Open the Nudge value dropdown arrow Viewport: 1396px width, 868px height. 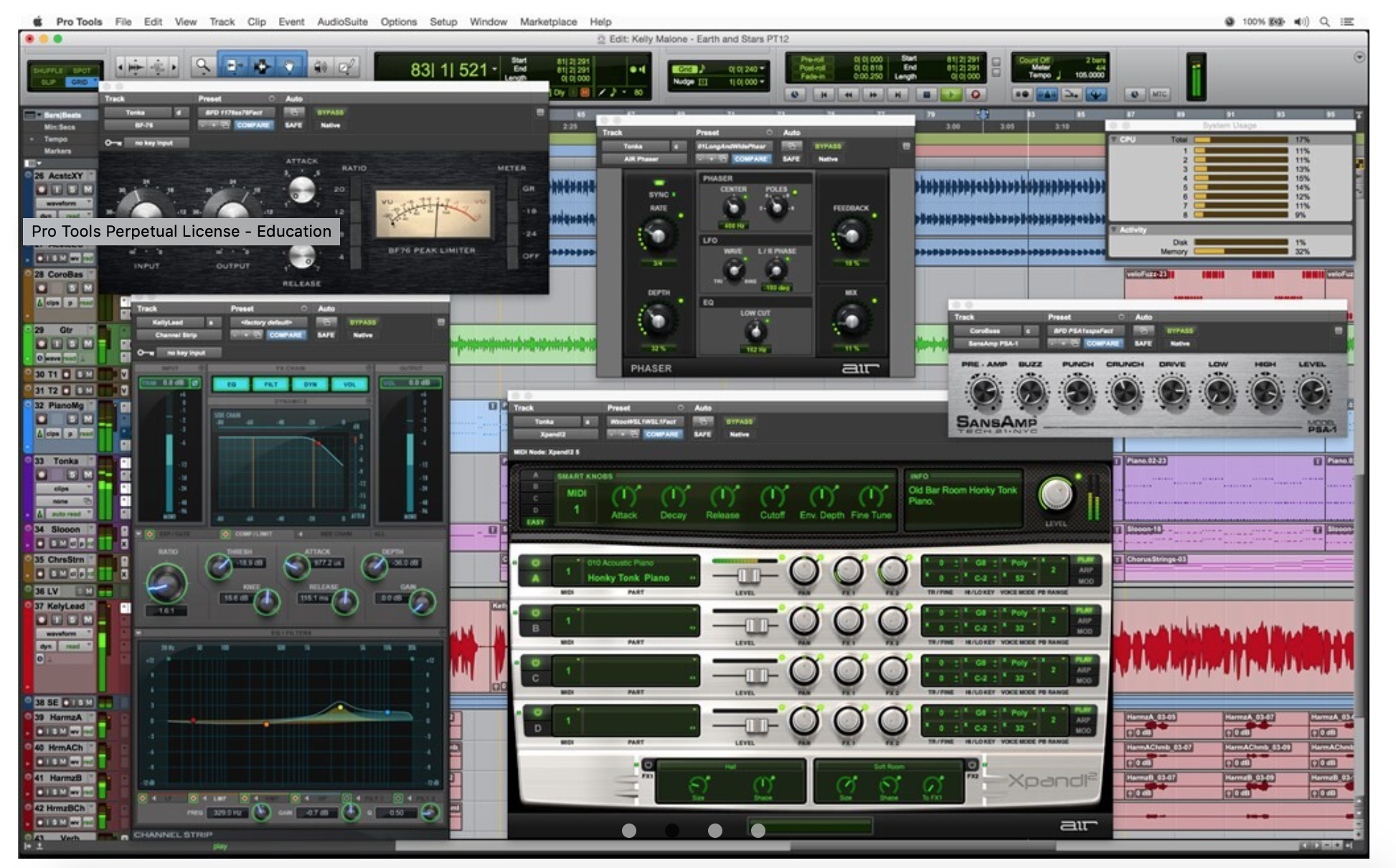[762, 82]
